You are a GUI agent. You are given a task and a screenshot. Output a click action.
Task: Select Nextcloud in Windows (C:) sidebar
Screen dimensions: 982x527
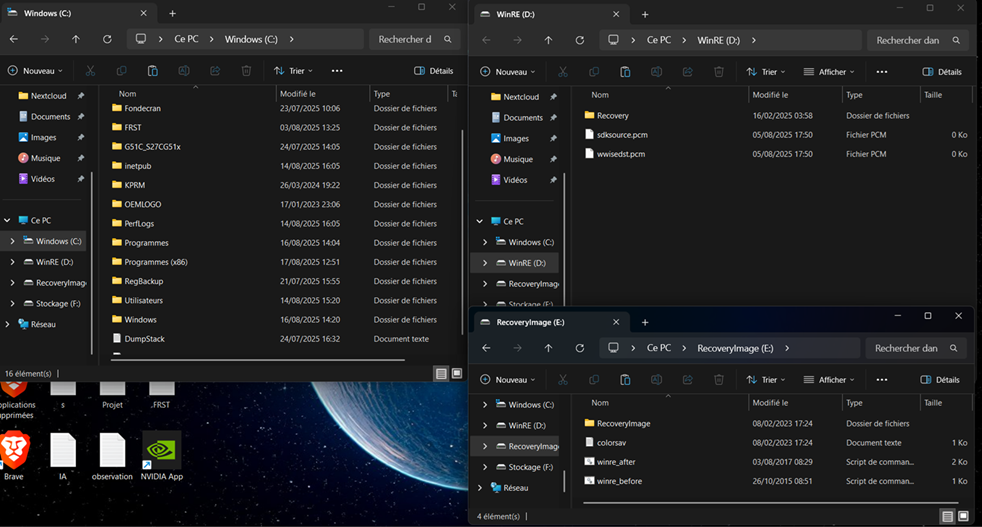(48, 96)
